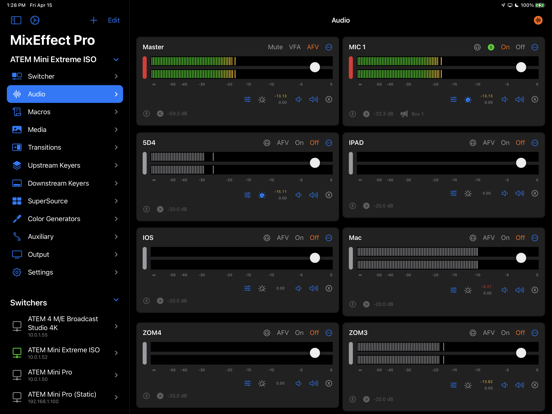This screenshot has width=552, height=414.
Task: Collapse the Mac card with minus circle
Action: 535,238
